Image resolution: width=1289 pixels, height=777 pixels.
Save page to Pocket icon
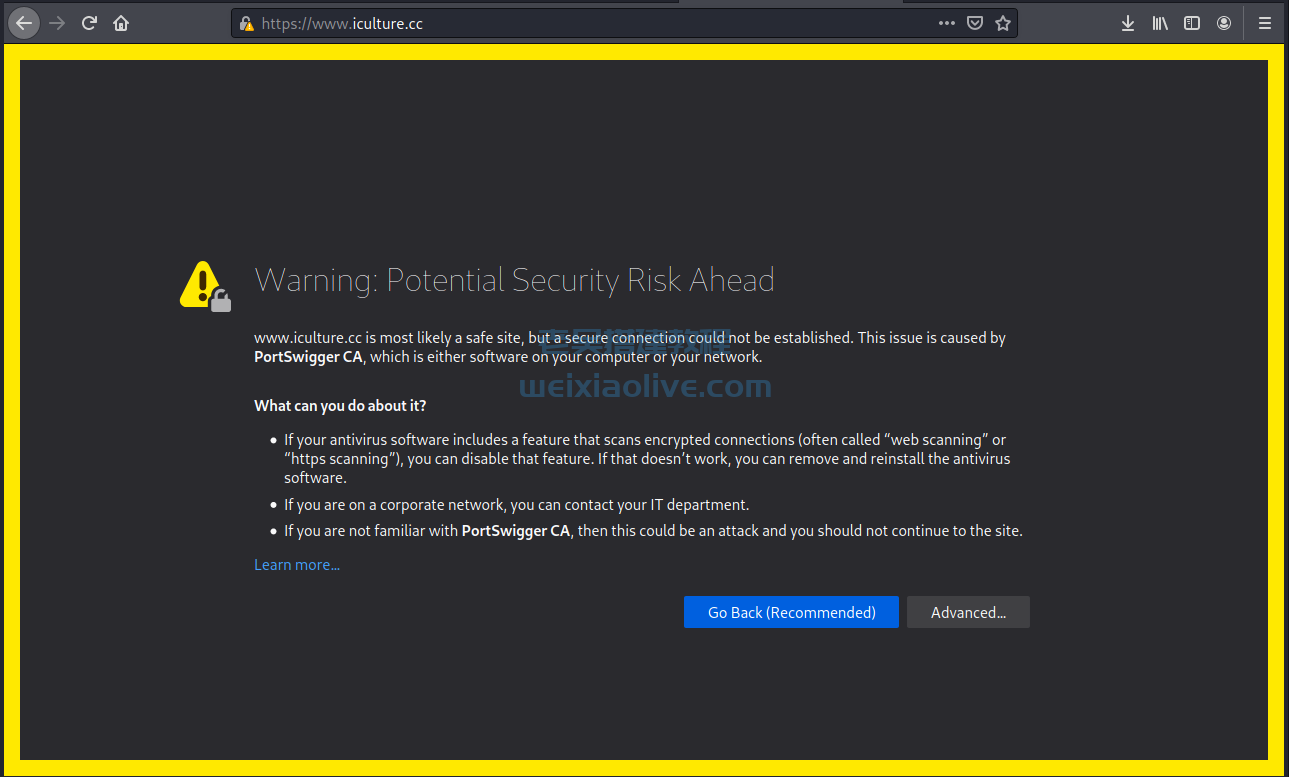974,23
